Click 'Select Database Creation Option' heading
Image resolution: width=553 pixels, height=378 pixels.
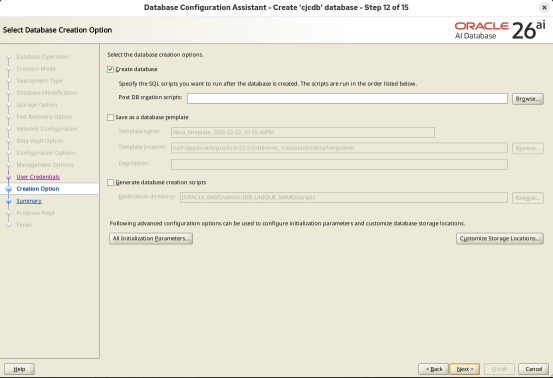(x=57, y=30)
